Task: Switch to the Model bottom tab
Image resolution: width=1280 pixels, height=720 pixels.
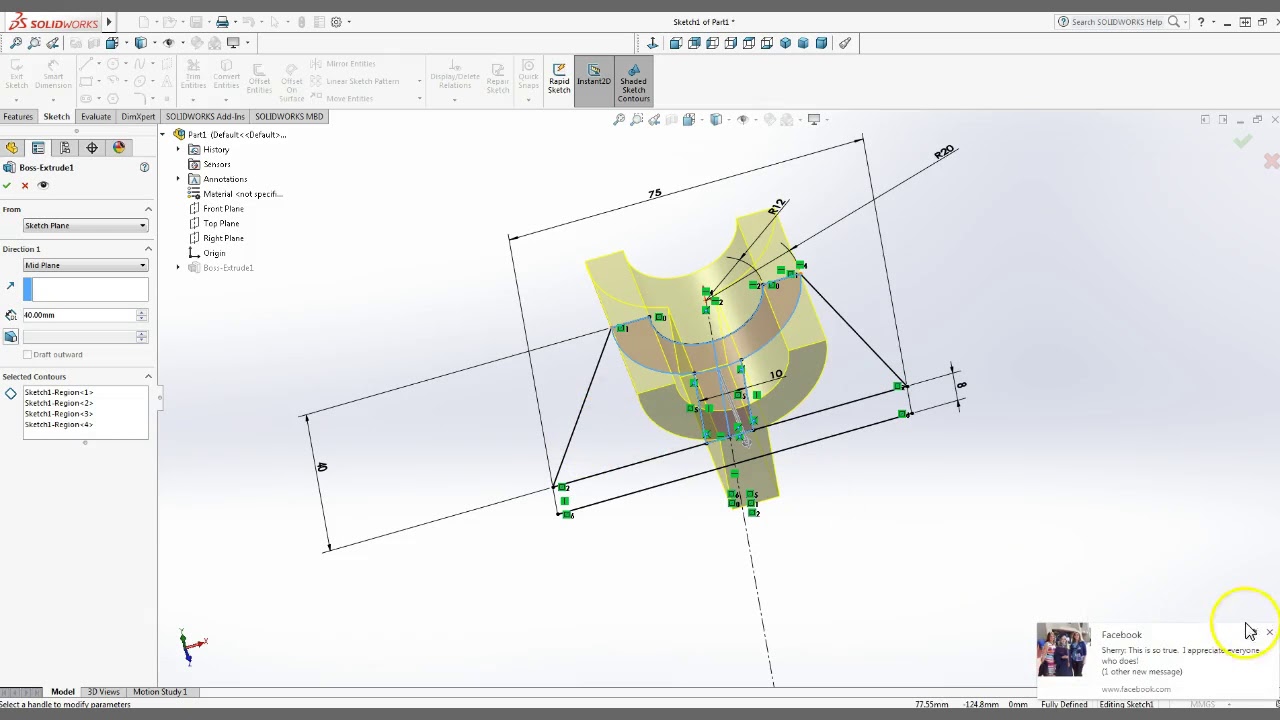Action: (x=63, y=692)
